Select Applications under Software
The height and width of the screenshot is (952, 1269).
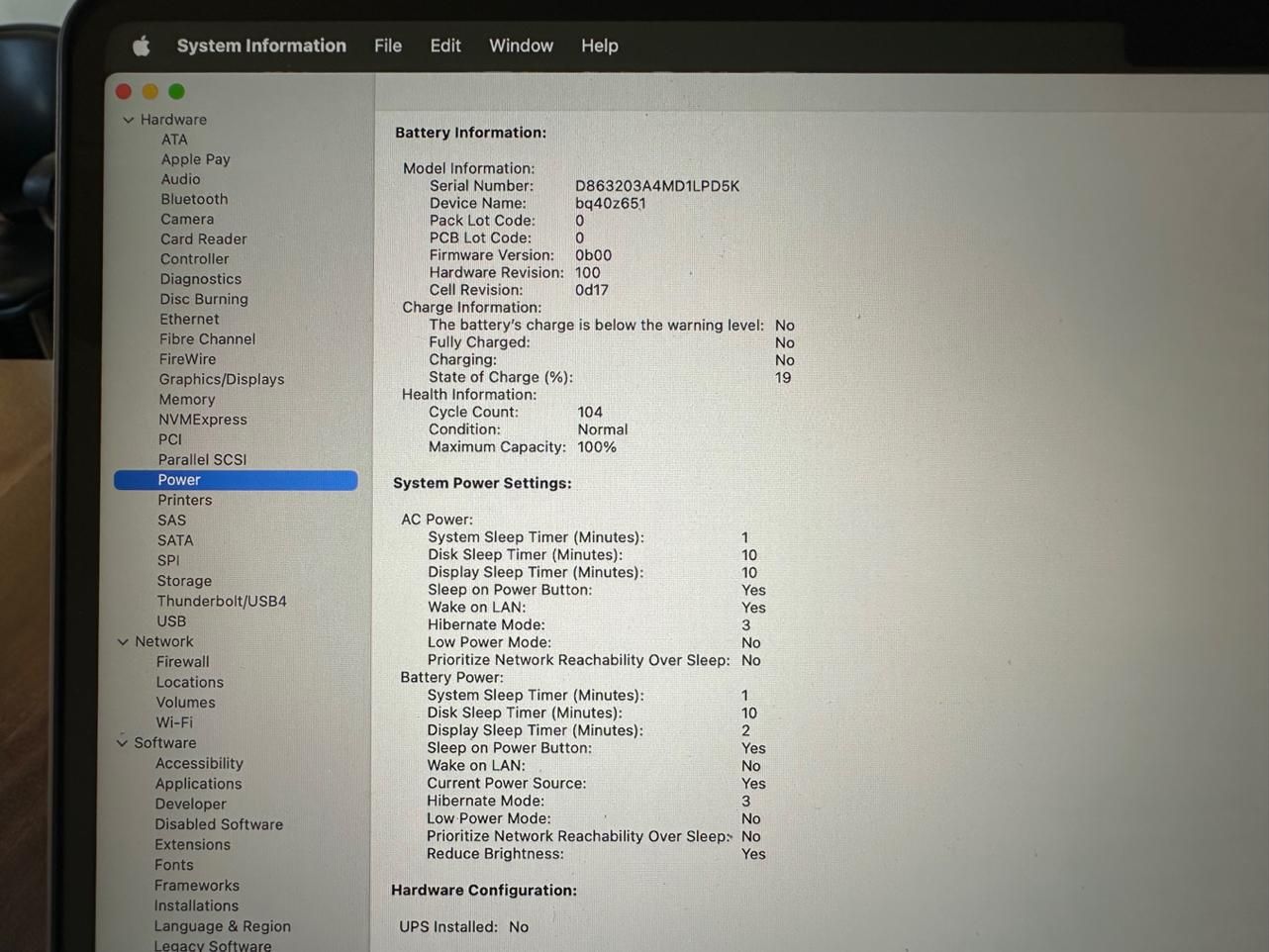click(198, 784)
